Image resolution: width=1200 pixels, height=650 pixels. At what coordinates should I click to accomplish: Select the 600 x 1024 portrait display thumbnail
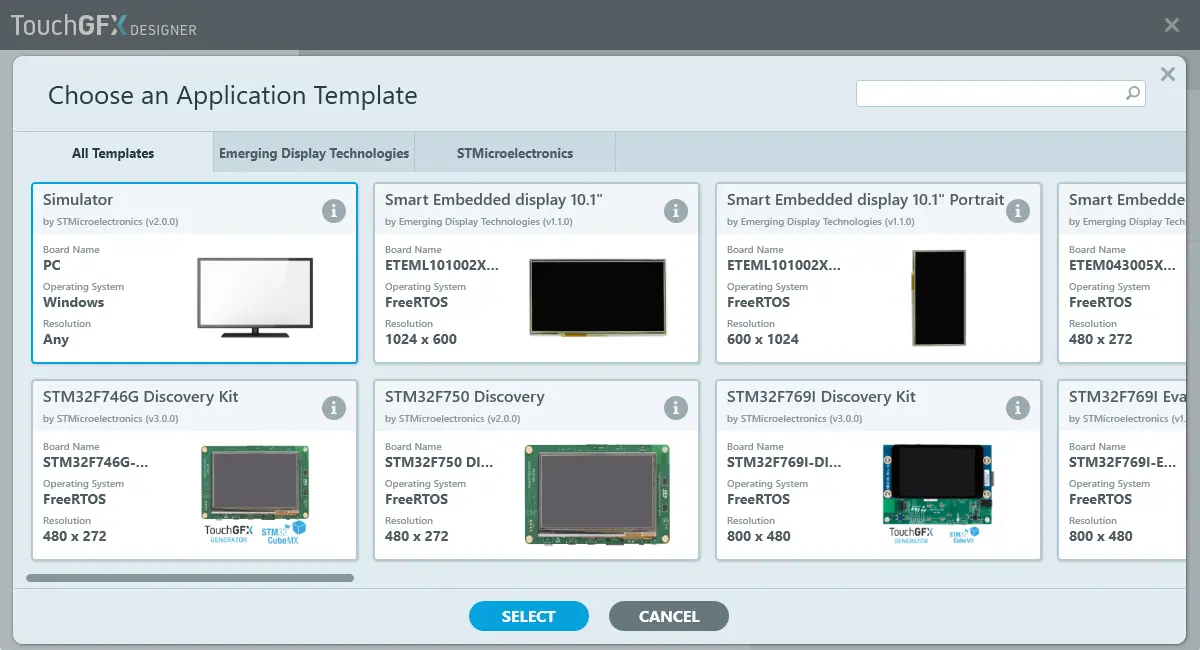point(939,297)
